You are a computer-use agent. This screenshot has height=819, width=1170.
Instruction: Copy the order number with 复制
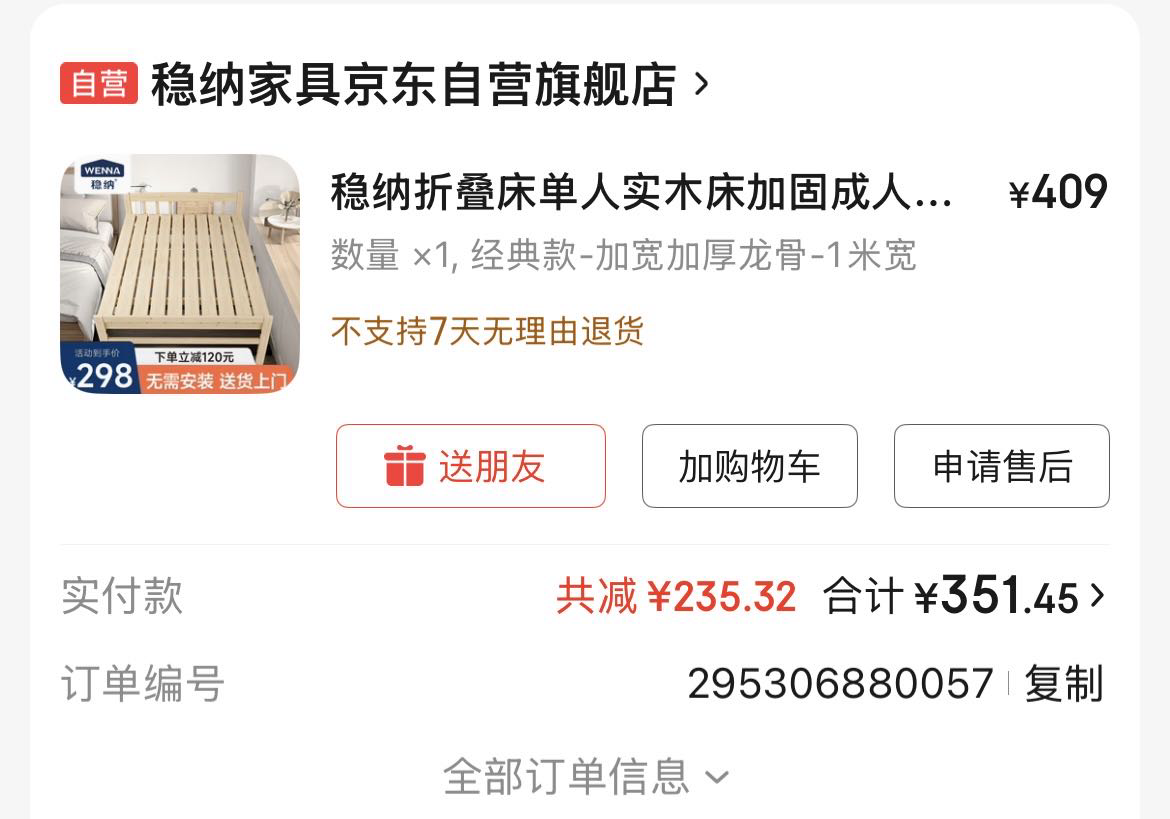coord(1063,683)
